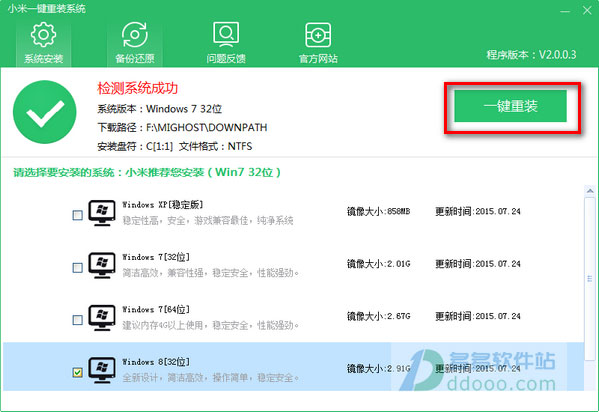This screenshot has height=412, width=599.
Task: Select the 'Windows 8[32位]' title text
Action: (156, 362)
